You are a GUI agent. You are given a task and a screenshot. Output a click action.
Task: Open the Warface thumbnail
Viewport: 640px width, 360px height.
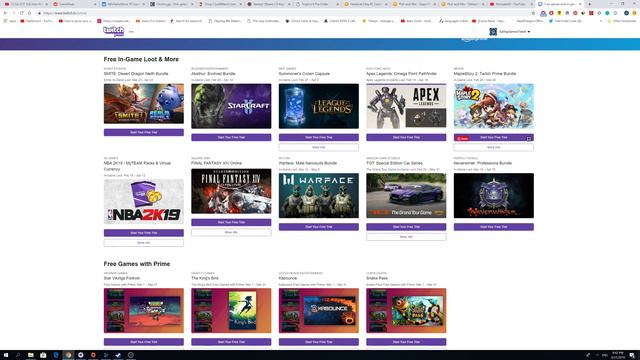(x=319, y=196)
